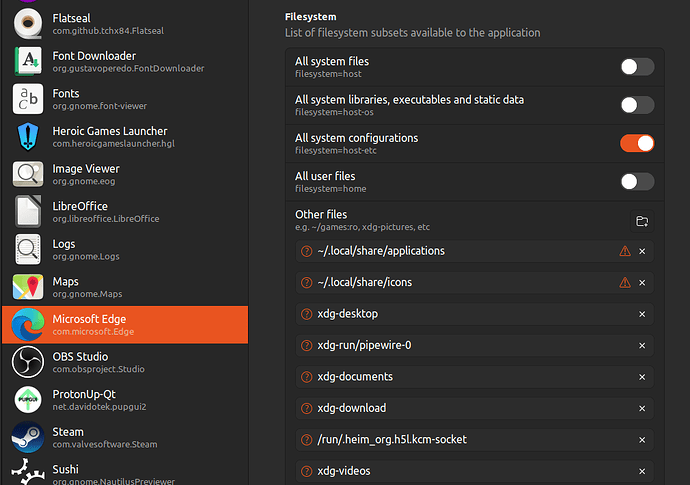
Task: Open Font Downloader app icon
Action: [28, 61]
